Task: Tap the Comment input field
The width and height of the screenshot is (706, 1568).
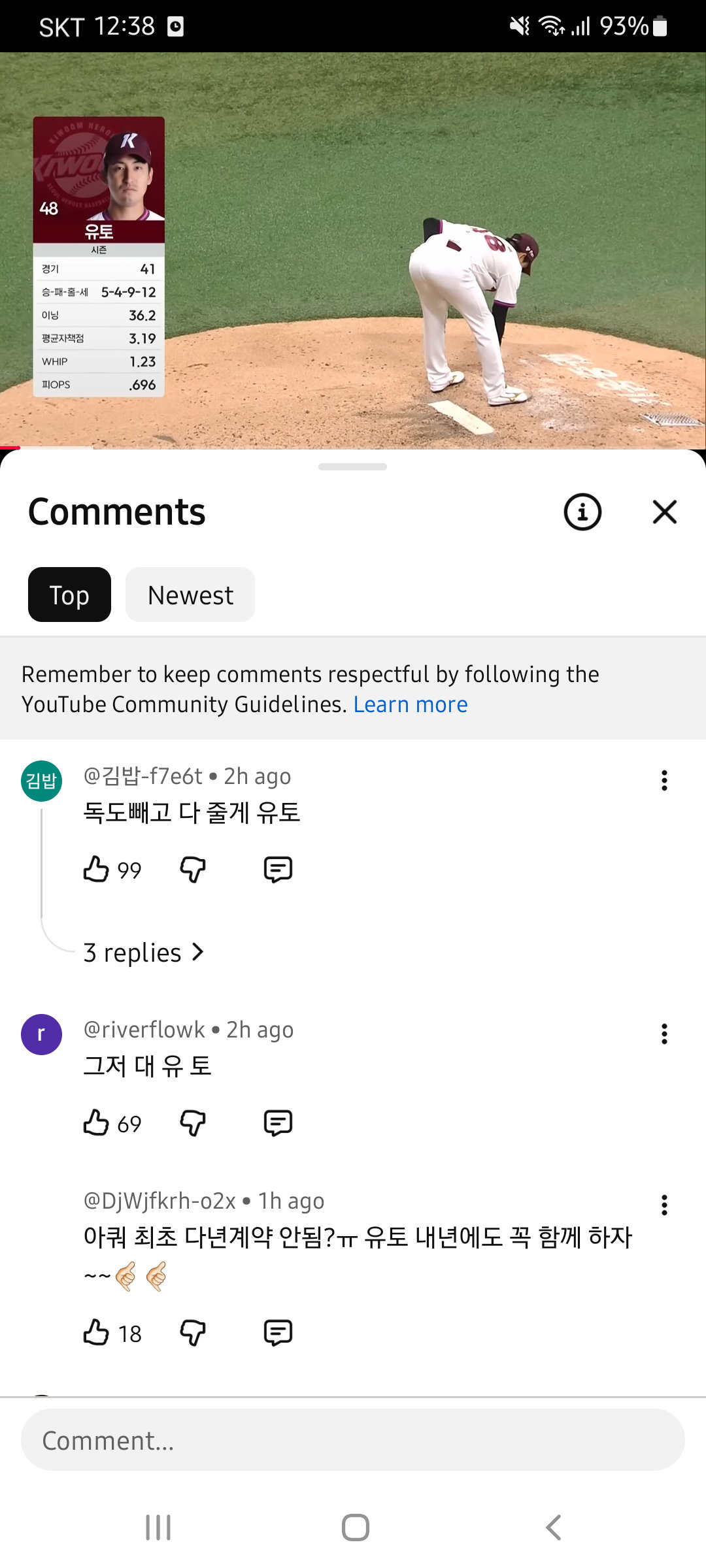Action: (353, 1440)
